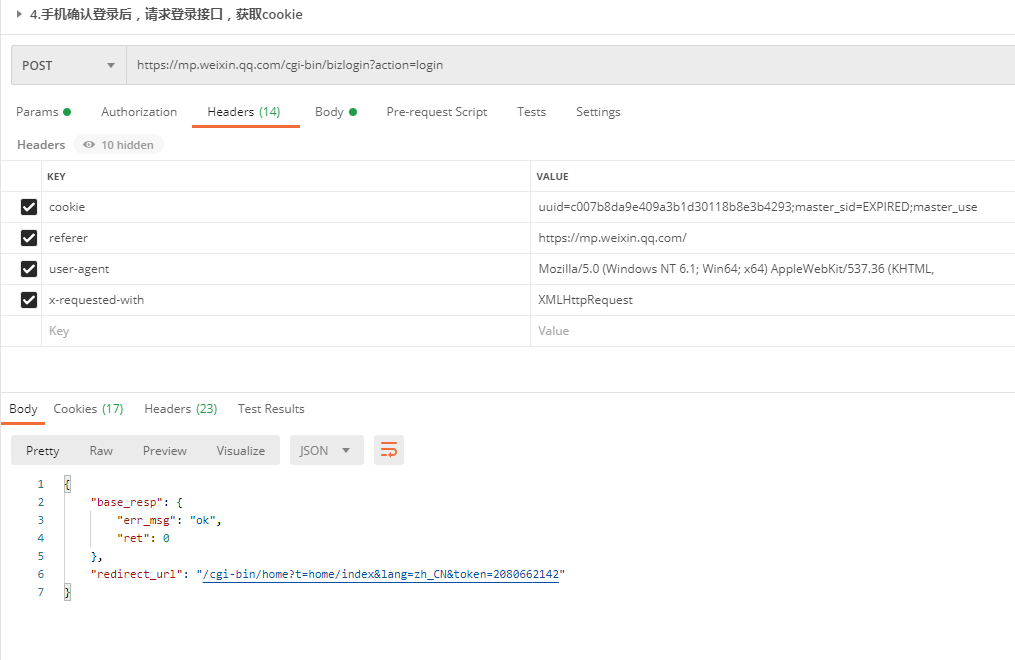Click the "ret" key in response
The width and height of the screenshot is (1015, 660).
134,538
